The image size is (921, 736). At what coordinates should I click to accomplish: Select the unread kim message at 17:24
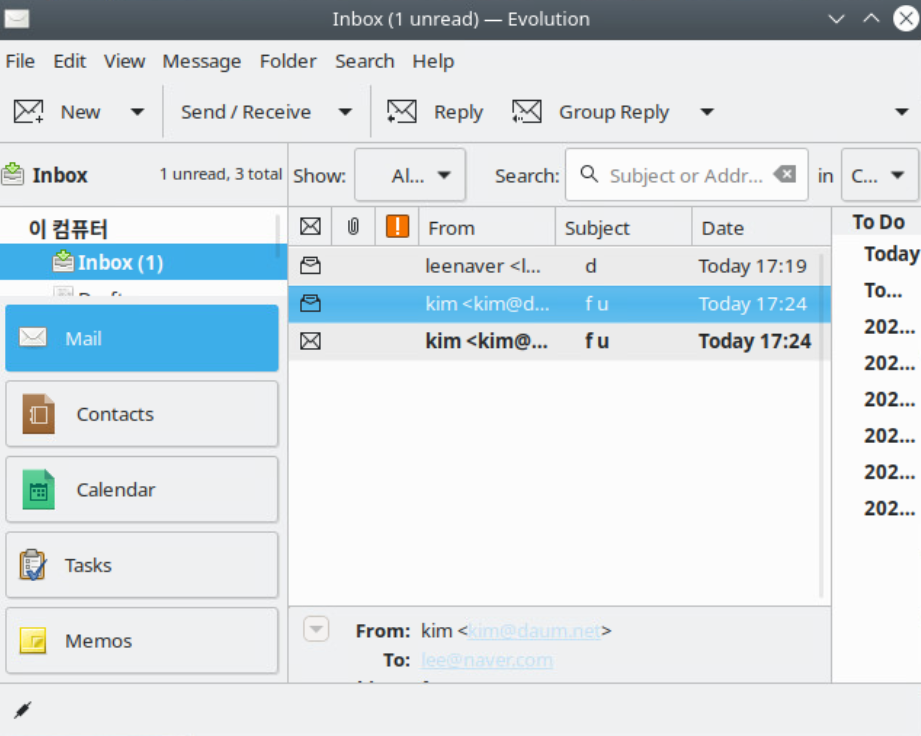pyautogui.click(x=559, y=341)
